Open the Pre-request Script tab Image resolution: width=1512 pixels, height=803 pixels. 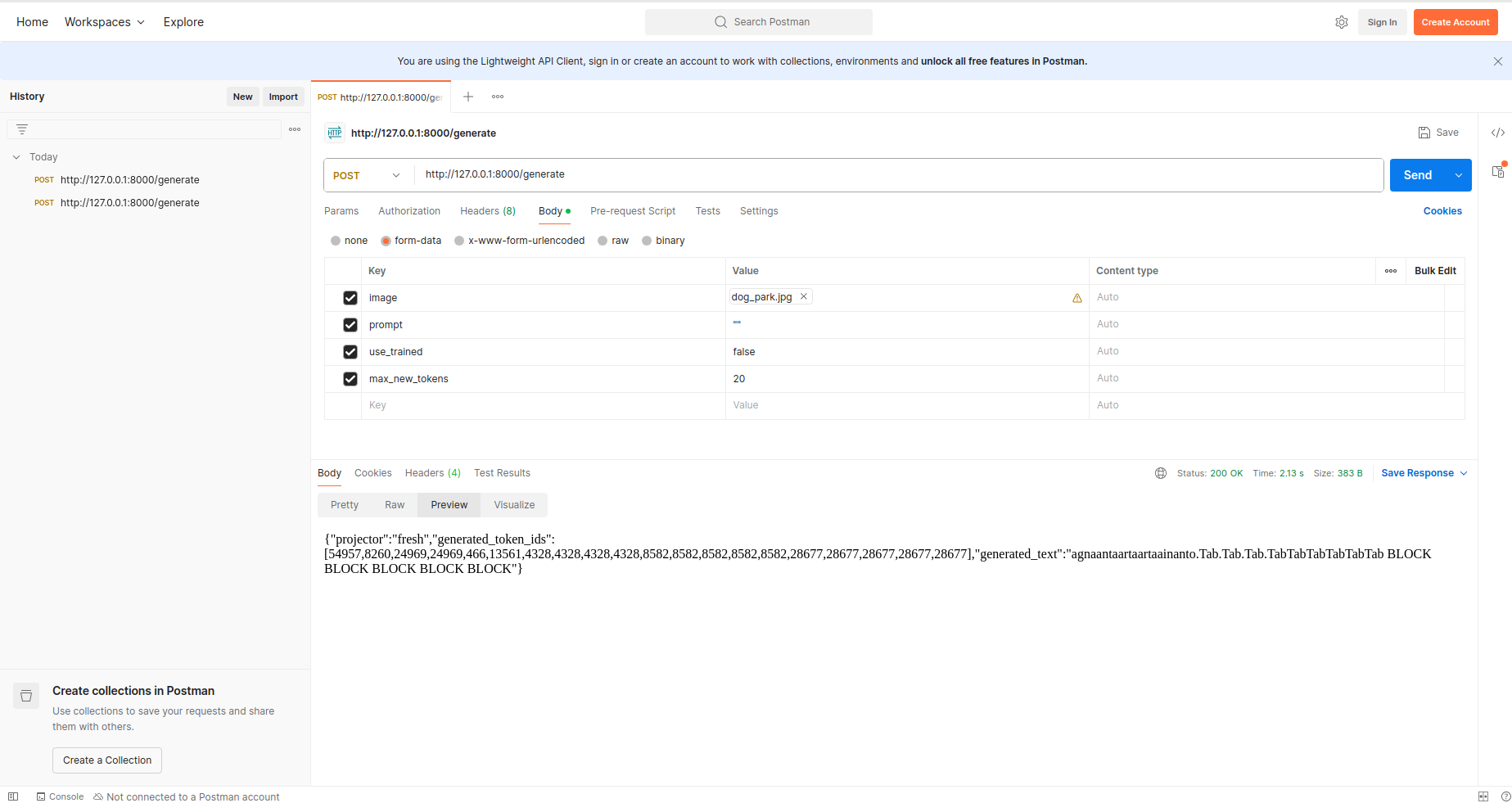point(633,211)
